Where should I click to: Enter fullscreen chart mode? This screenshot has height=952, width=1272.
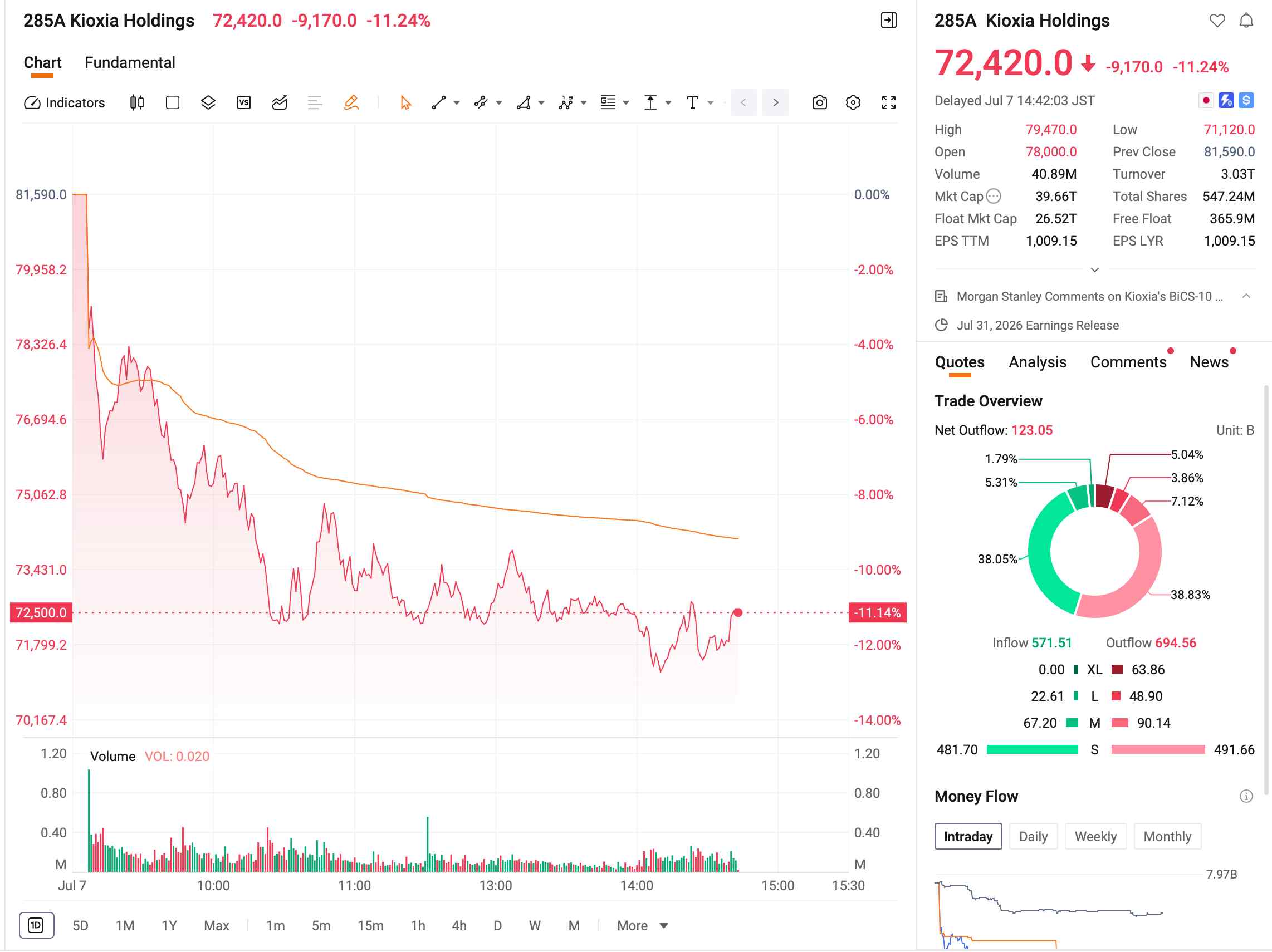889,103
